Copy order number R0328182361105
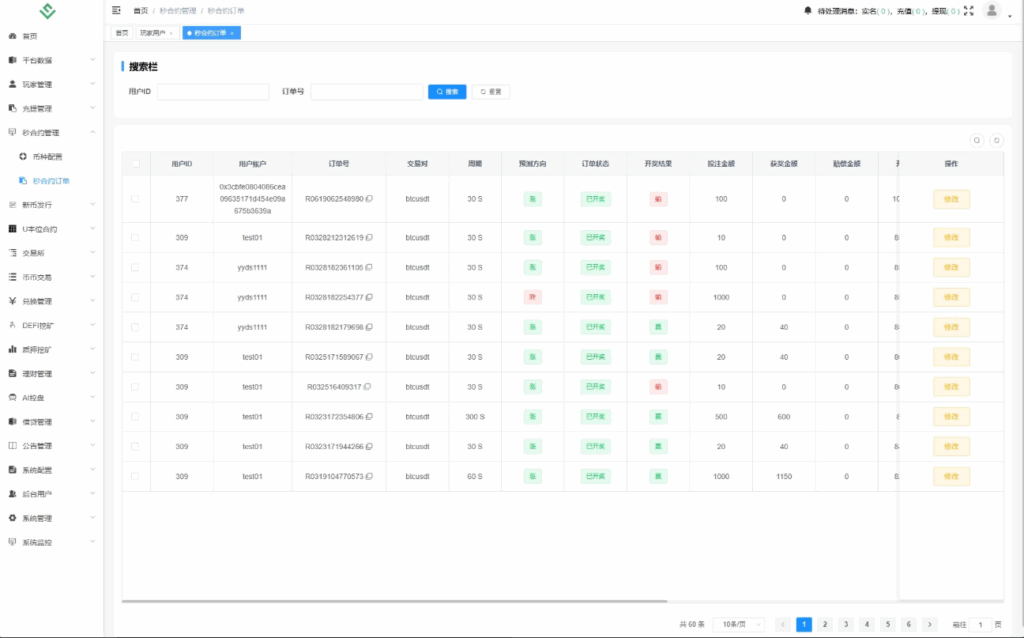 click(x=369, y=267)
